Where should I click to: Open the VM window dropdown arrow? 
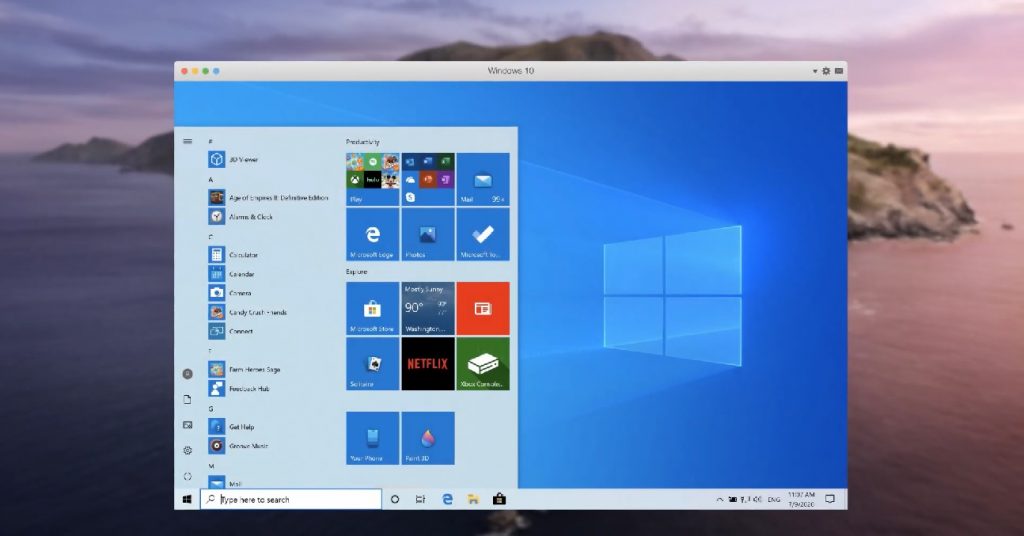click(815, 71)
